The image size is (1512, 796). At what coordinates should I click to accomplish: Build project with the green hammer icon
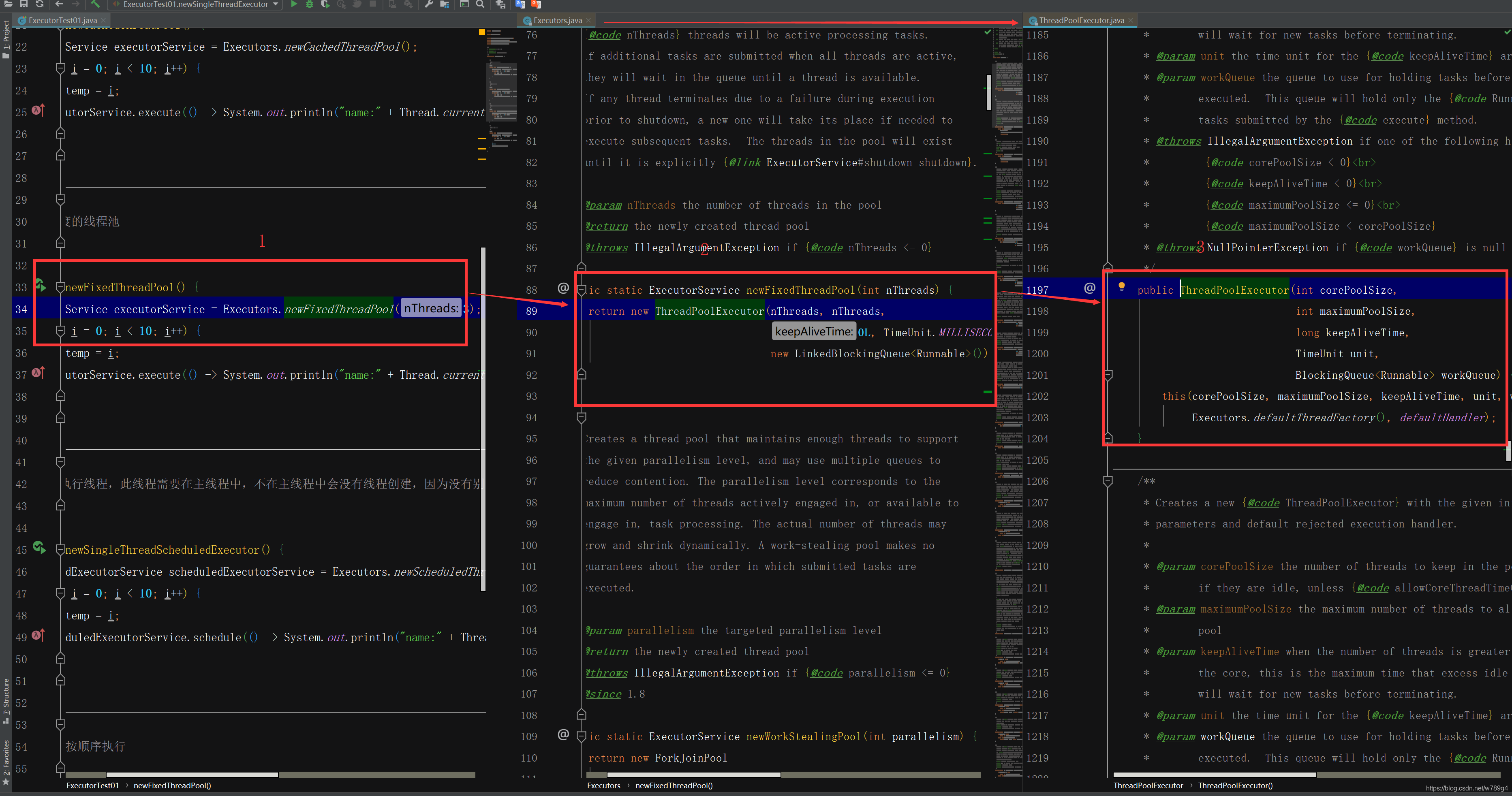[95, 4]
